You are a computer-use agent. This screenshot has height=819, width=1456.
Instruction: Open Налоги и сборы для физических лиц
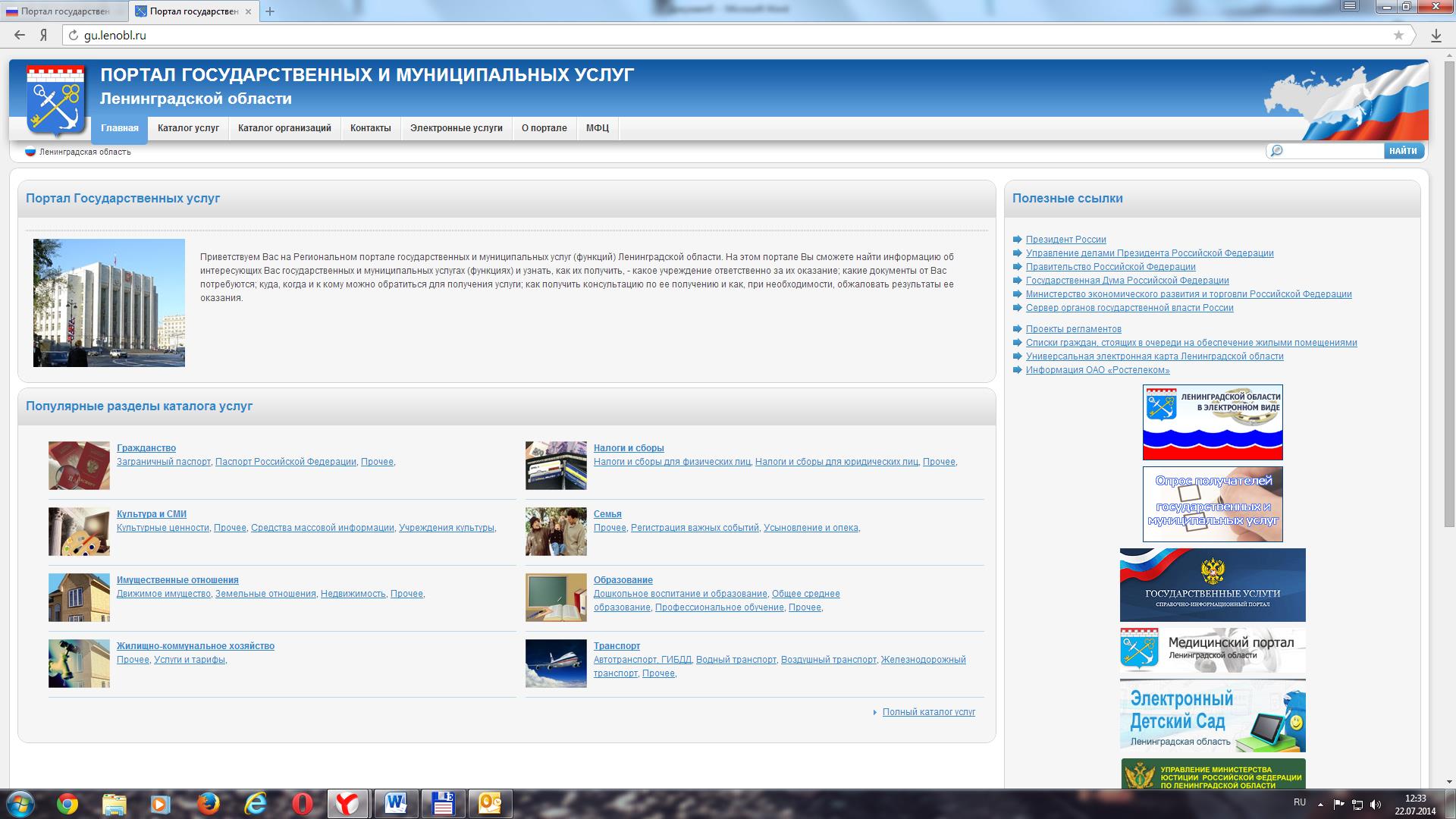coord(672,462)
